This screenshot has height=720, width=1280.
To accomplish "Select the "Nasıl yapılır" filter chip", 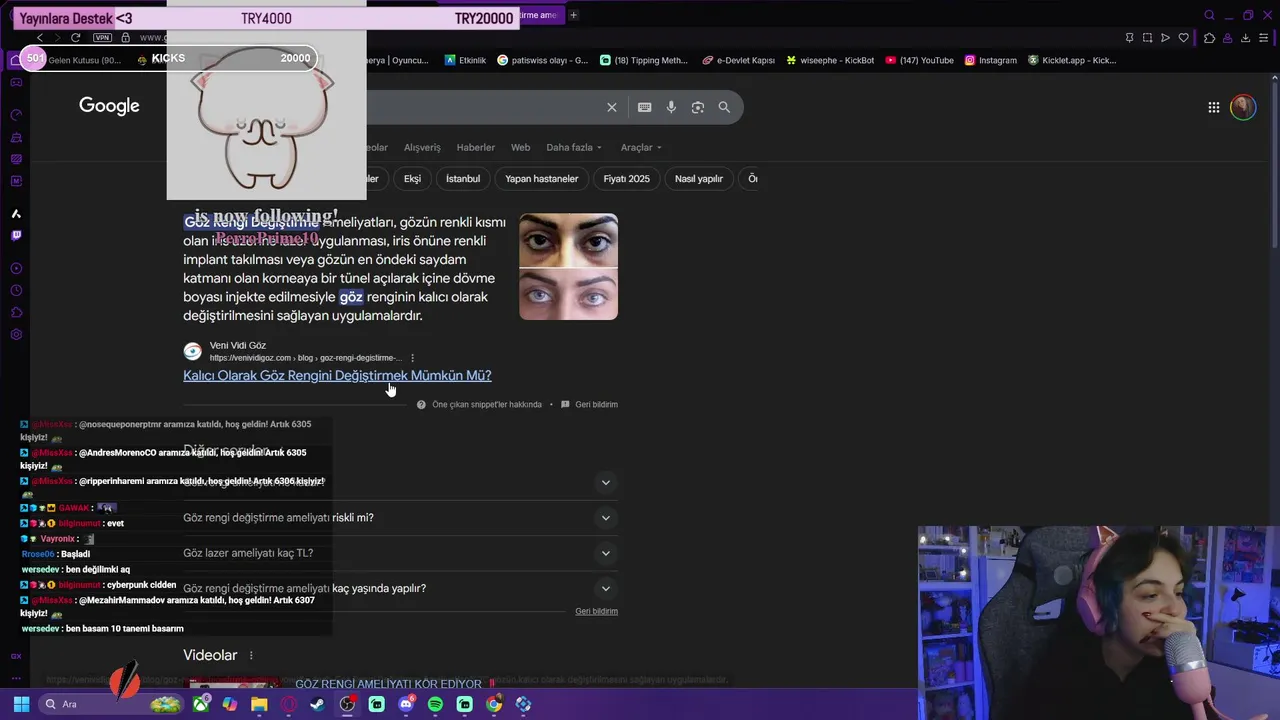I will [x=699, y=178].
